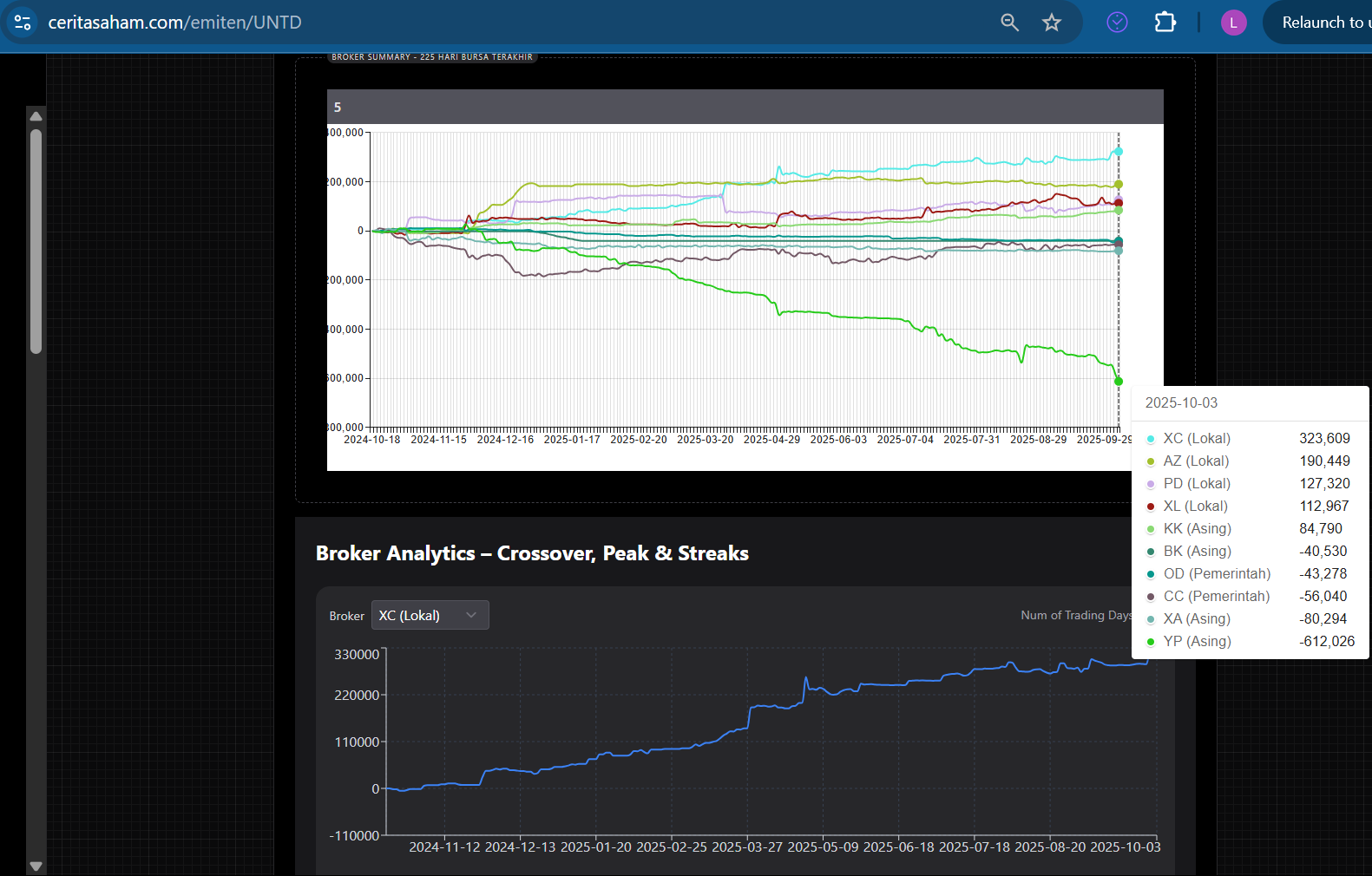Click the Broker Analytics section heading
The height and width of the screenshot is (876, 1372).
532,553
